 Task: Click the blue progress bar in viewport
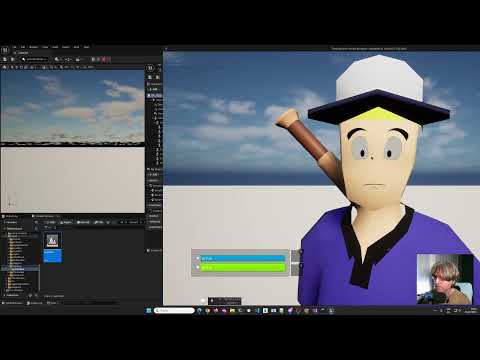pyautogui.click(x=243, y=258)
